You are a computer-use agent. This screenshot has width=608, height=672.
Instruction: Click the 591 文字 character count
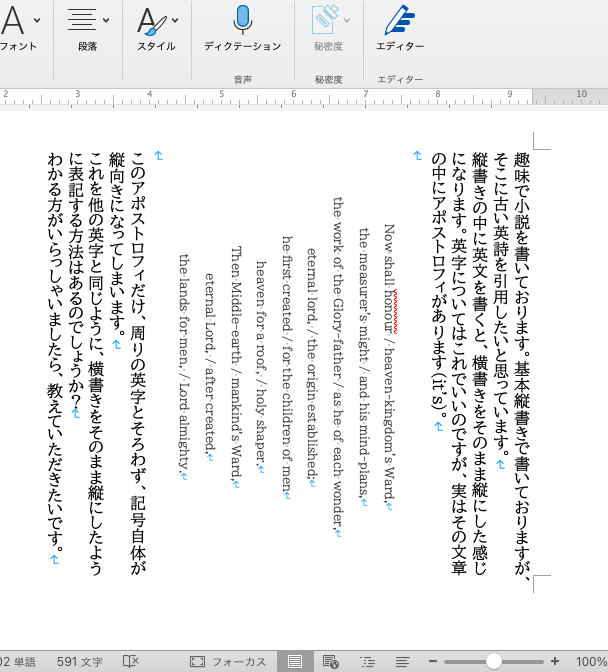[80, 662]
